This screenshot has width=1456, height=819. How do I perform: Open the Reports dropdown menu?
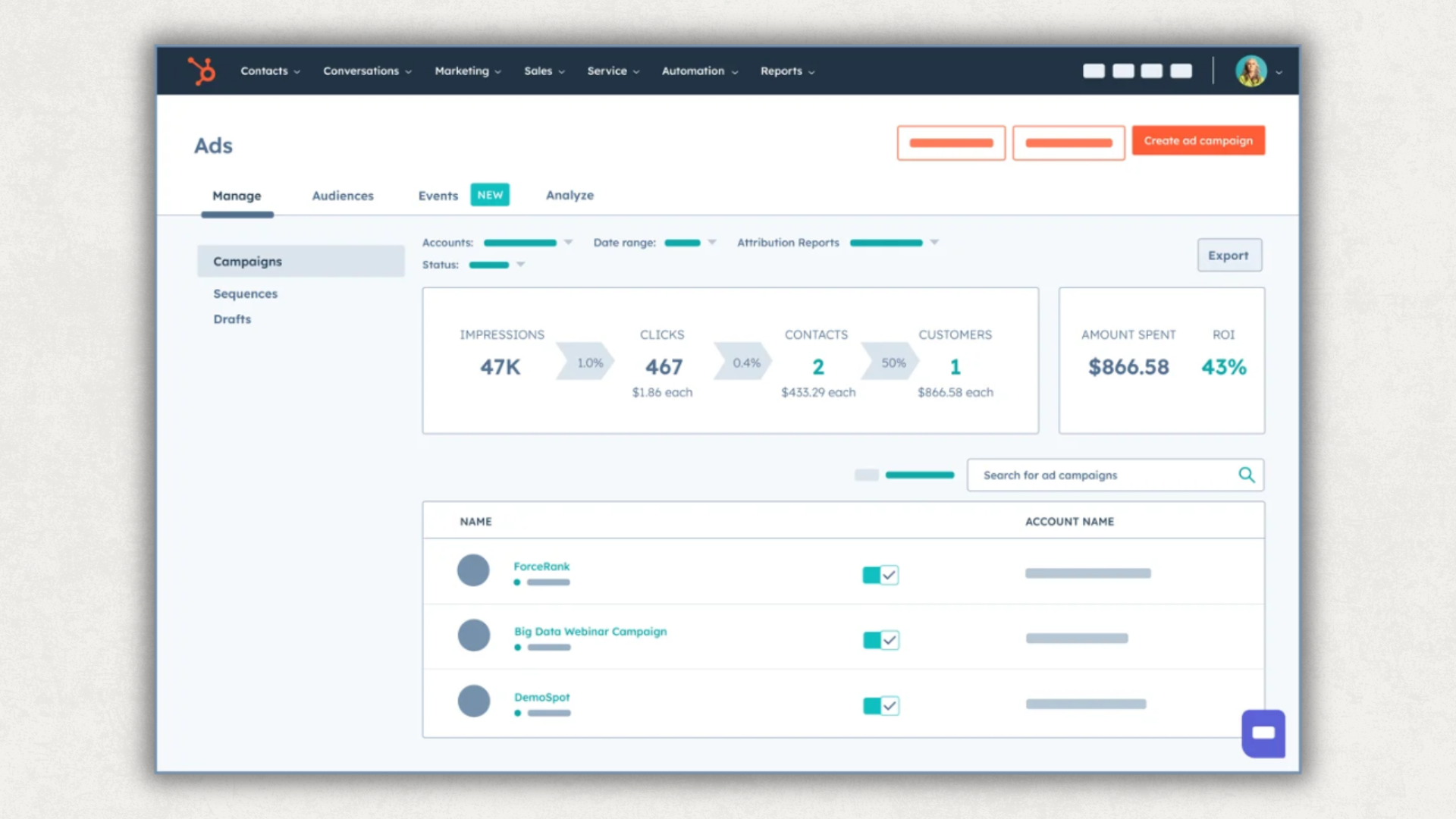point(788,71)
